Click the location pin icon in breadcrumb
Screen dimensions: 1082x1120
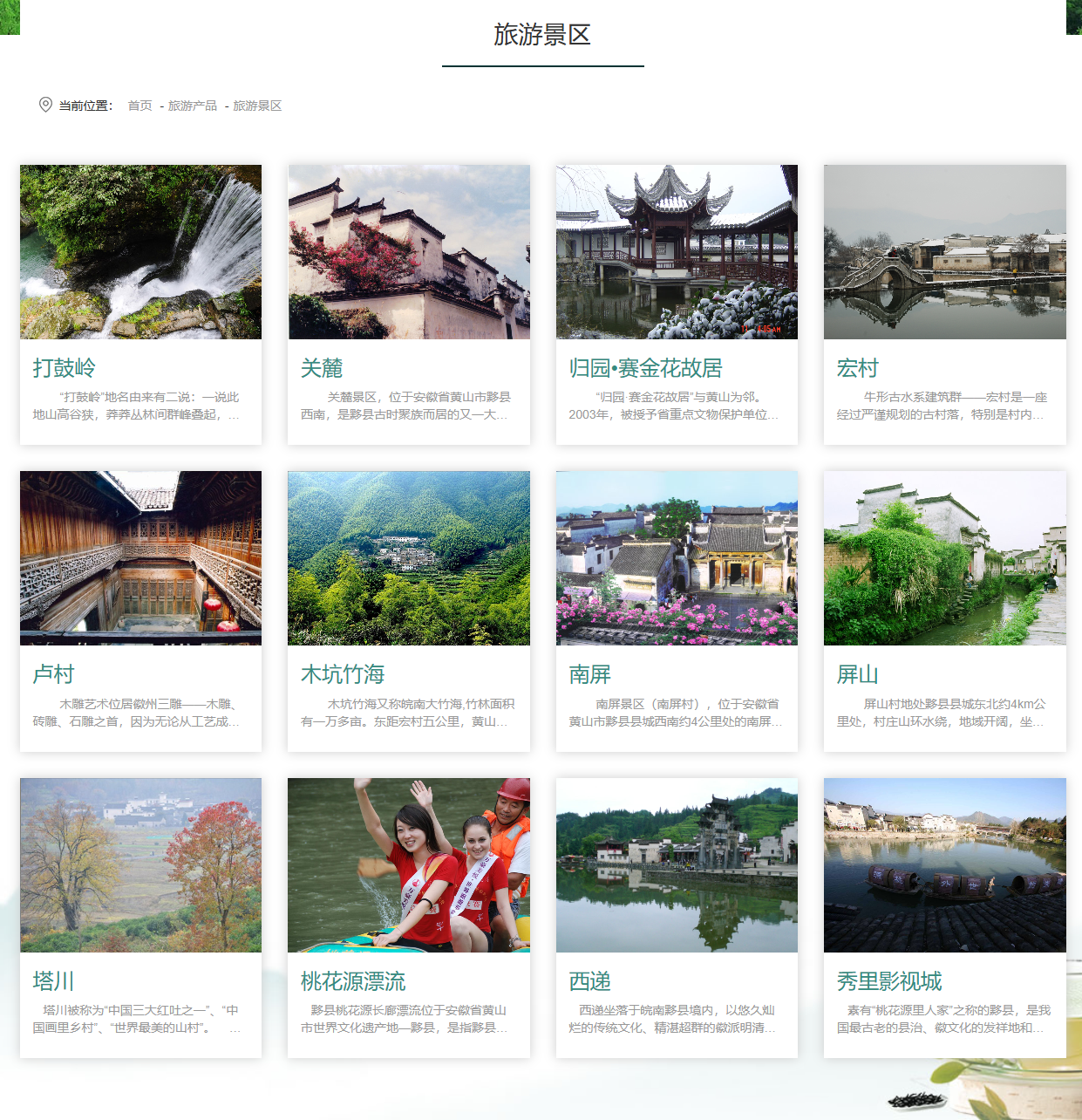[x=43, y=105]
